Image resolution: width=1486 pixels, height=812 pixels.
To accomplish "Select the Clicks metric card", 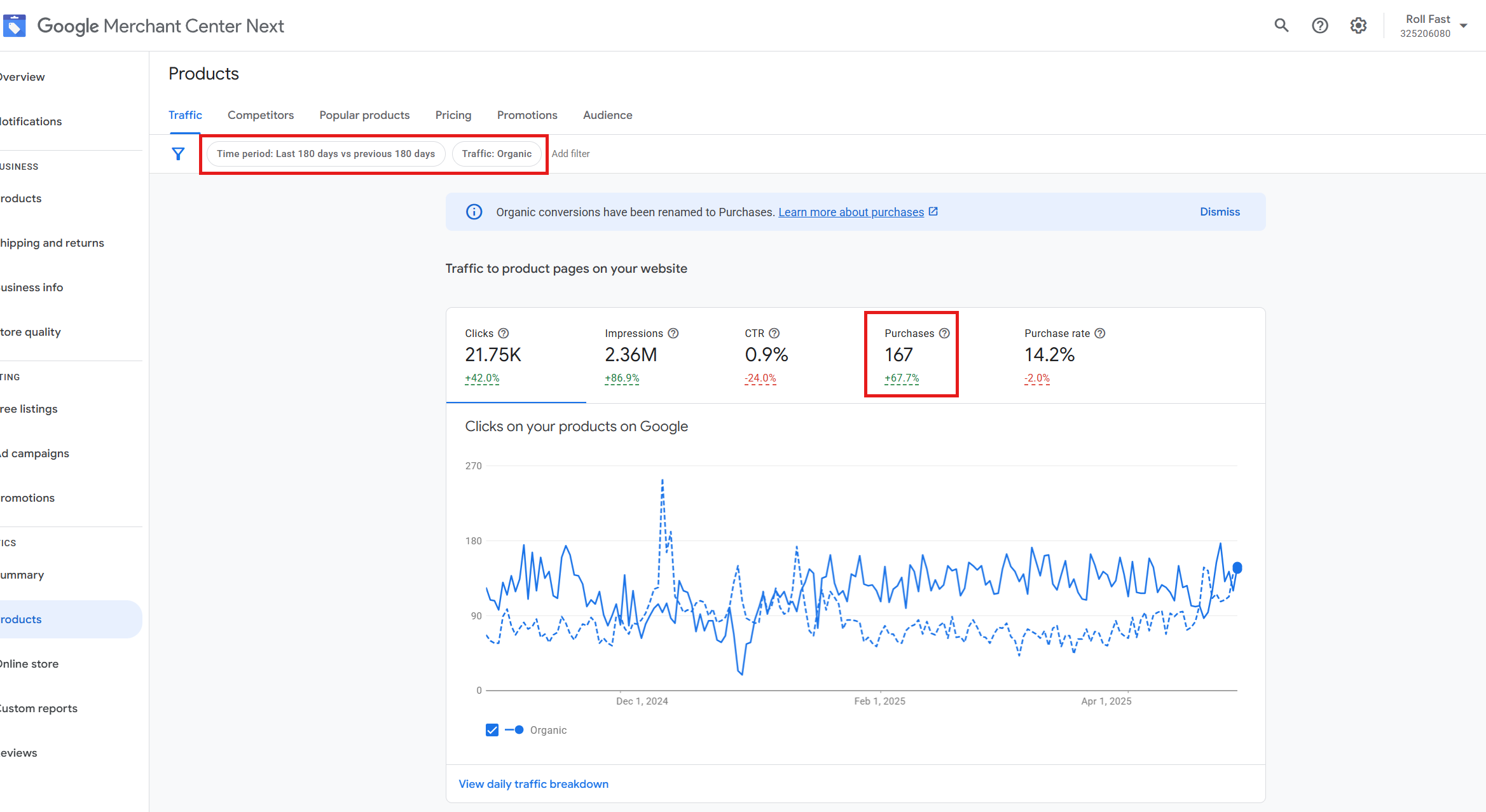I will (x=516, y=355).
